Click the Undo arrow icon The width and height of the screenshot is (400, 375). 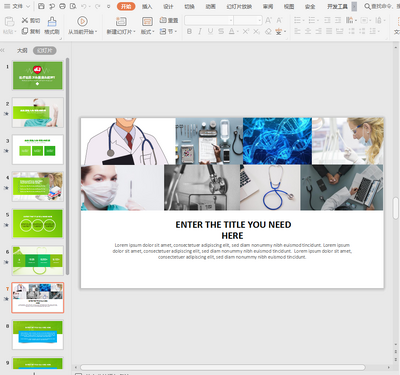tap(84, 6)
